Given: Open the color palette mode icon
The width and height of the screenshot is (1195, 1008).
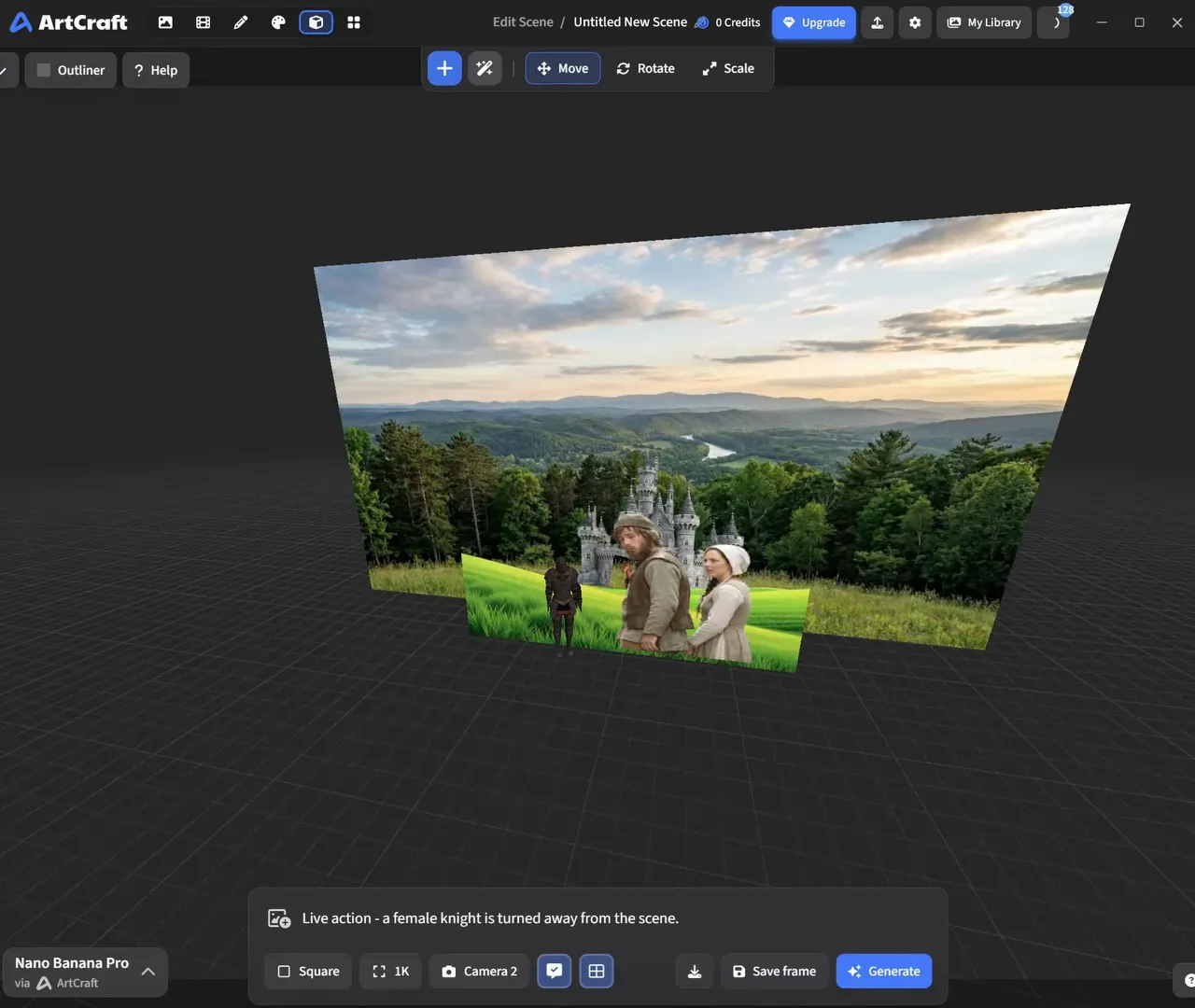Looking at the screenshot, I should click(x=278, y=22).
